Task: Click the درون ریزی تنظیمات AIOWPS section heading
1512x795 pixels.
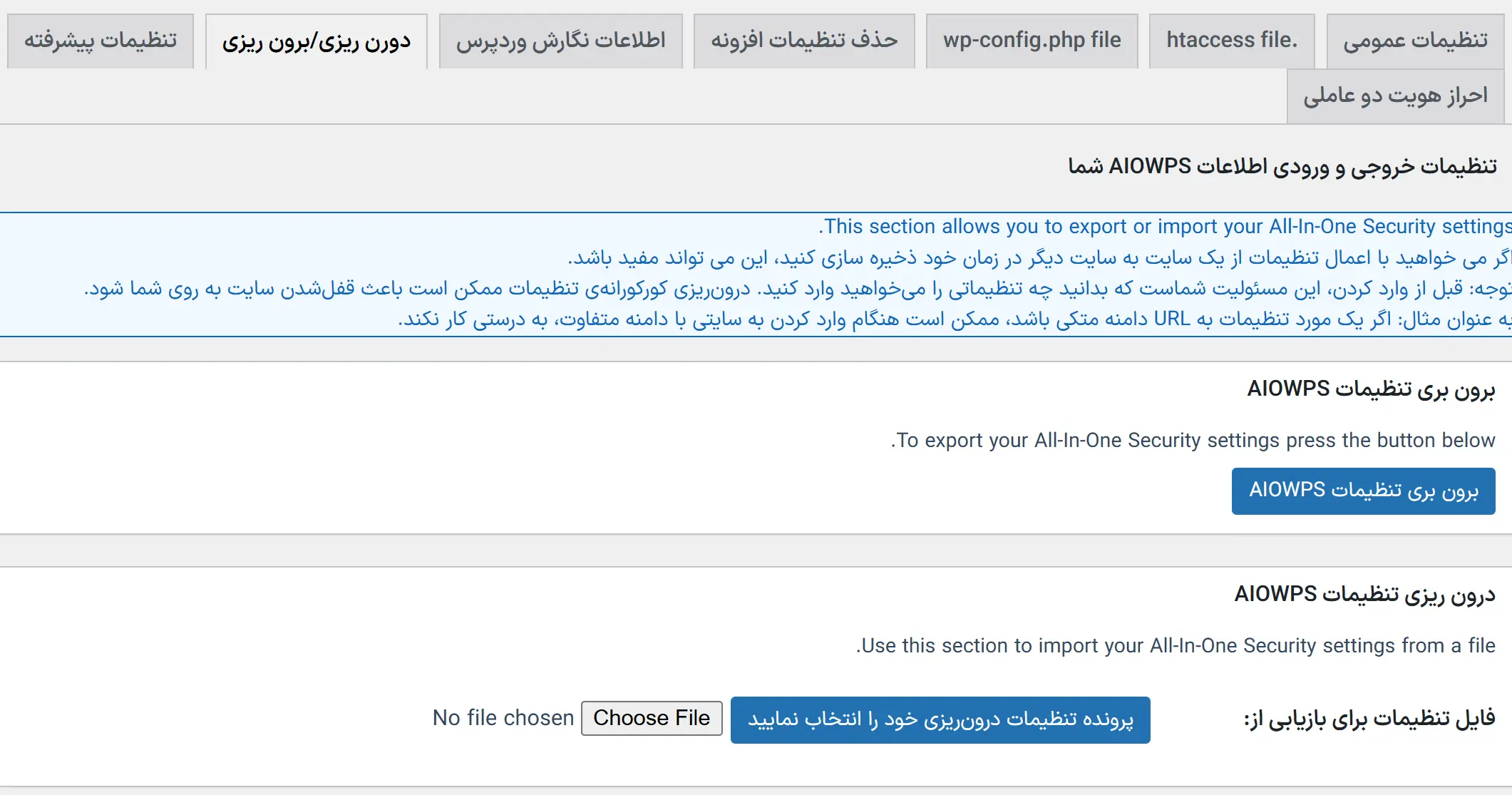Action: pos(1364,594)
